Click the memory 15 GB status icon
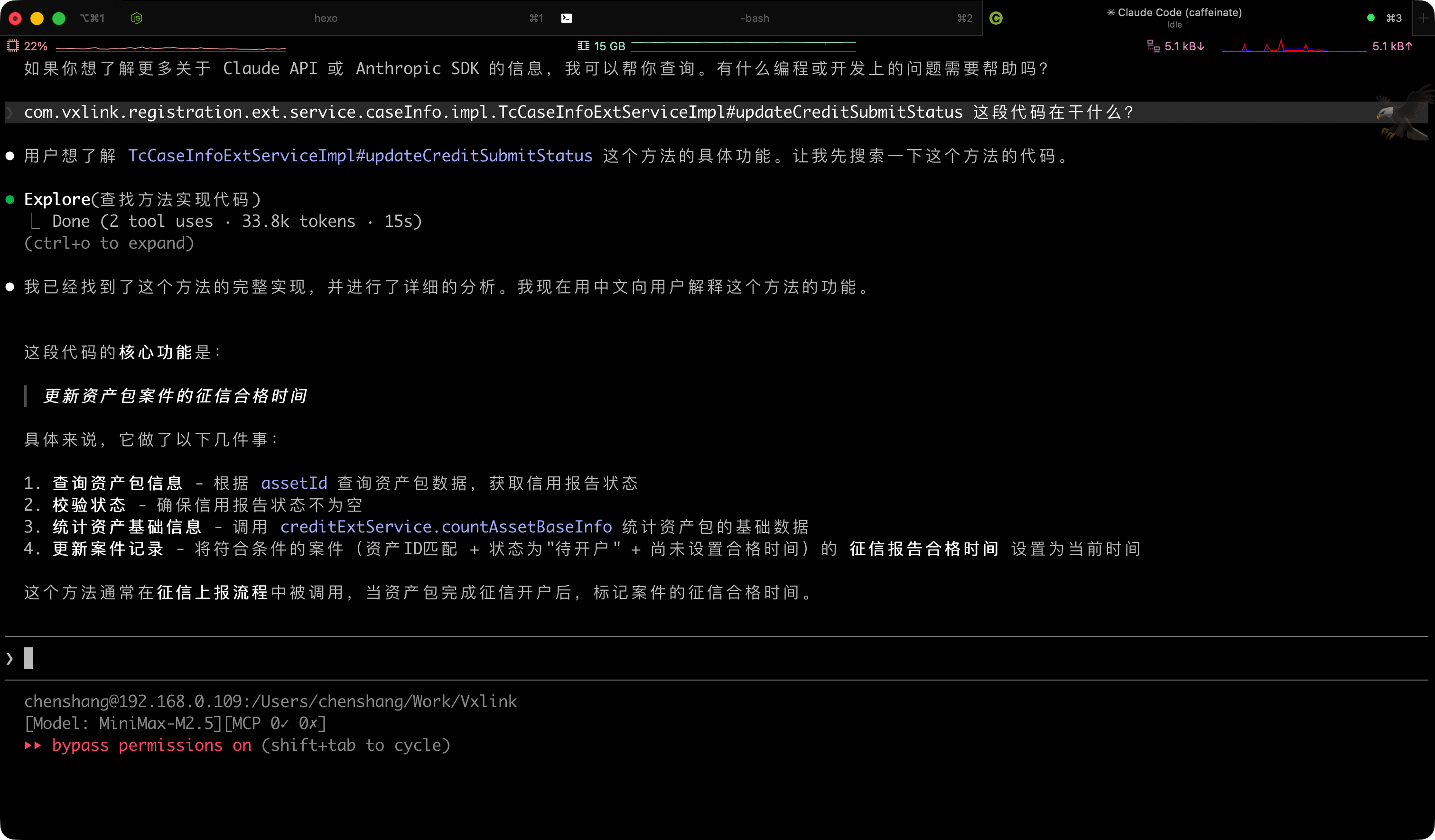1435x840 pixels. point(583,46)
